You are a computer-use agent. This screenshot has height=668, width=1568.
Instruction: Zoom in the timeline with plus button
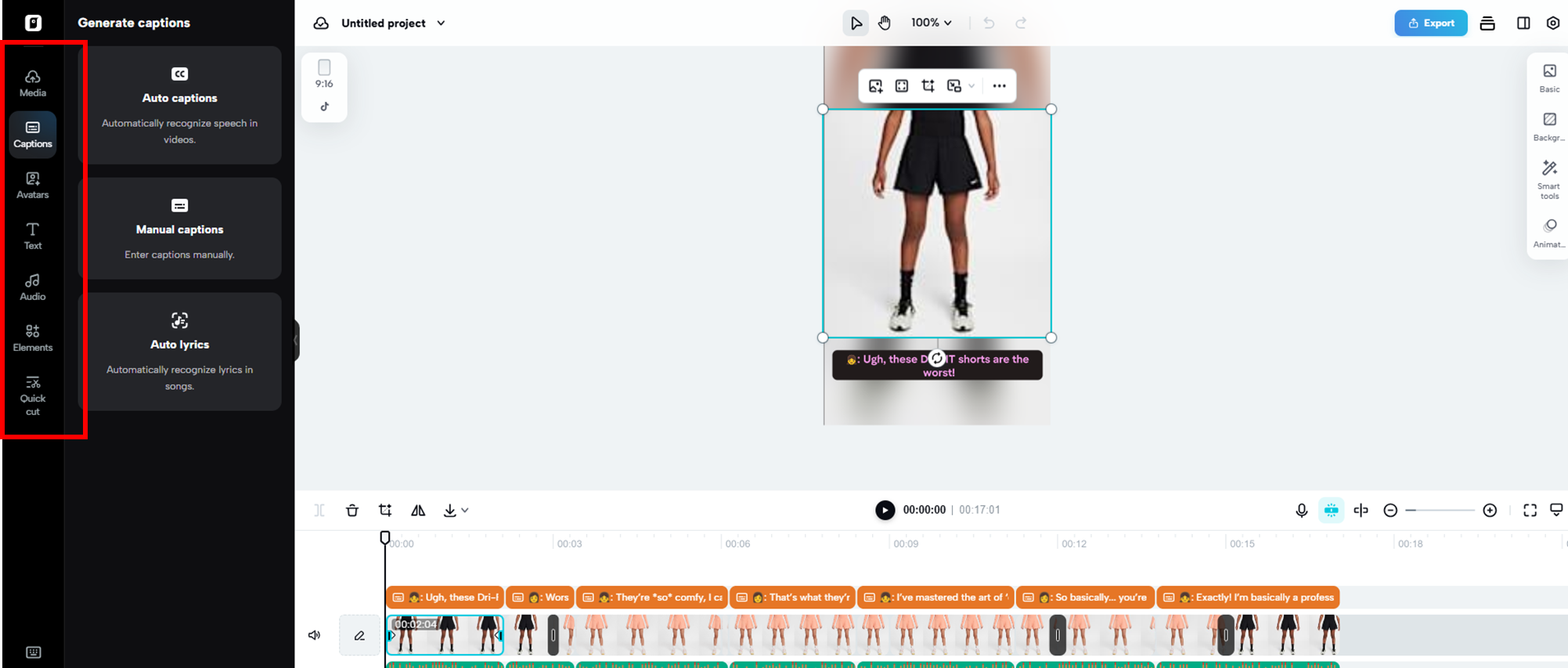tap(1490, 511)
